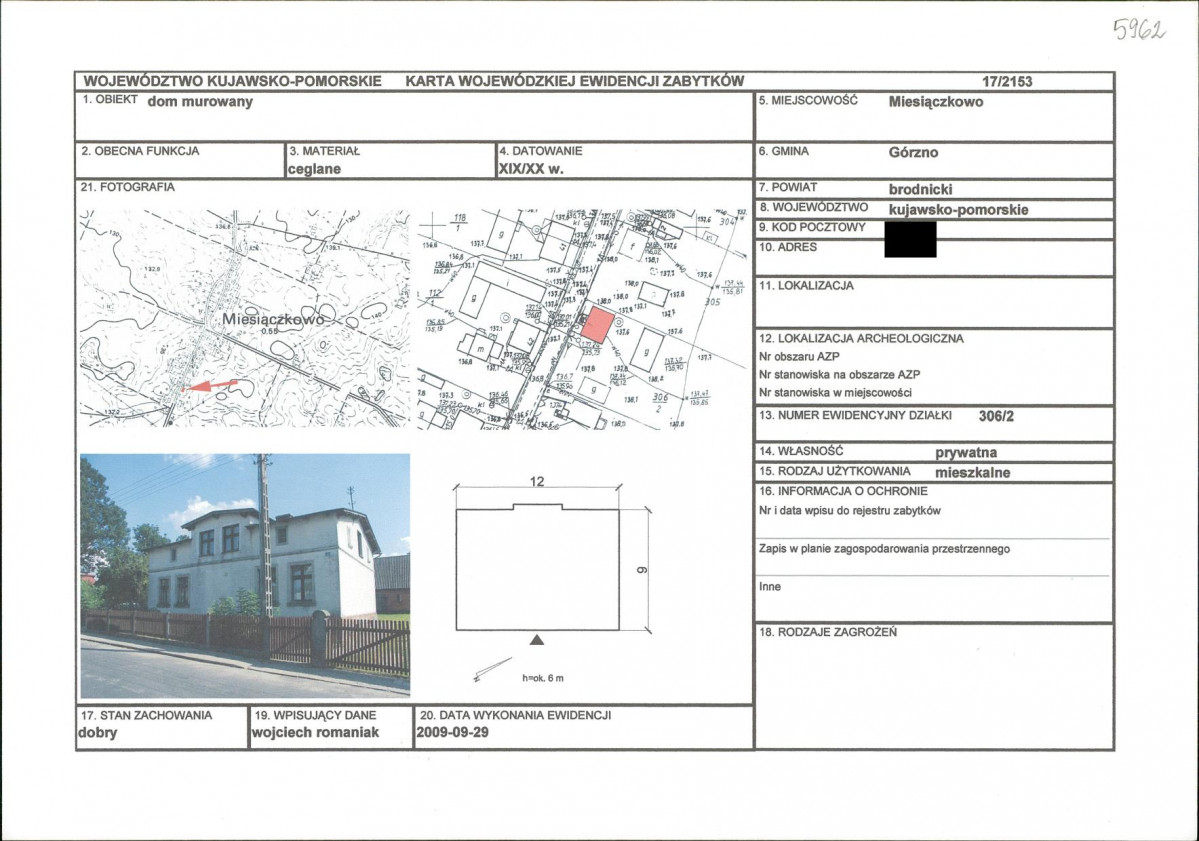1199x841 pixels.
Task: Click the condition value 'dobry'
Action: point(98,732)
